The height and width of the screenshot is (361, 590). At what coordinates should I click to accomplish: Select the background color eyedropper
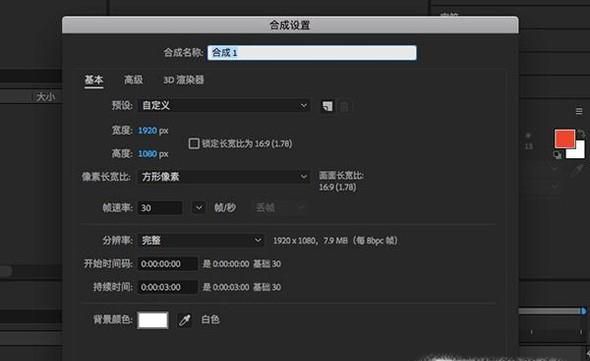point(184,320)
